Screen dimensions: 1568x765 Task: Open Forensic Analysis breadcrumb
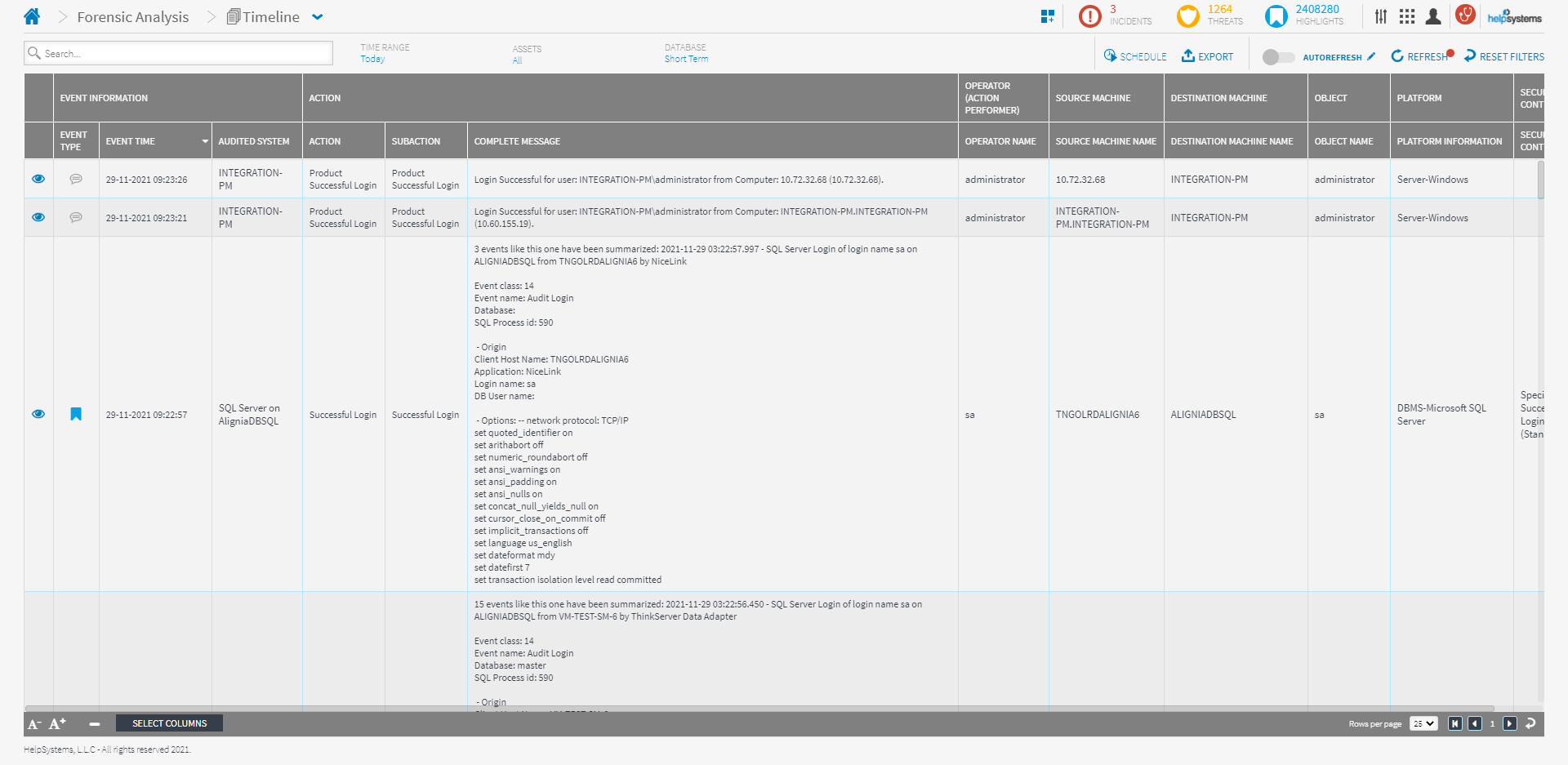click(x=133, y=17)
